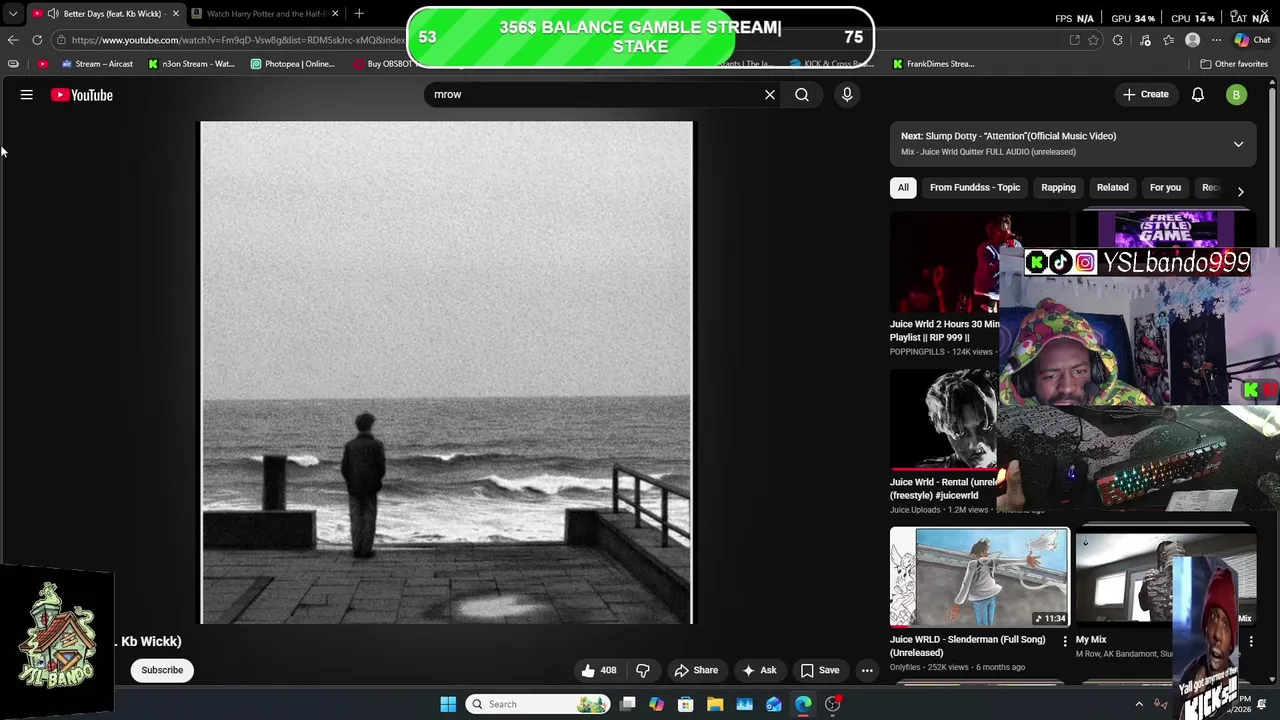Viewport: 1280px width, 720px height.
Task: Open the Create menu
Action: (x=1146, y=94)
